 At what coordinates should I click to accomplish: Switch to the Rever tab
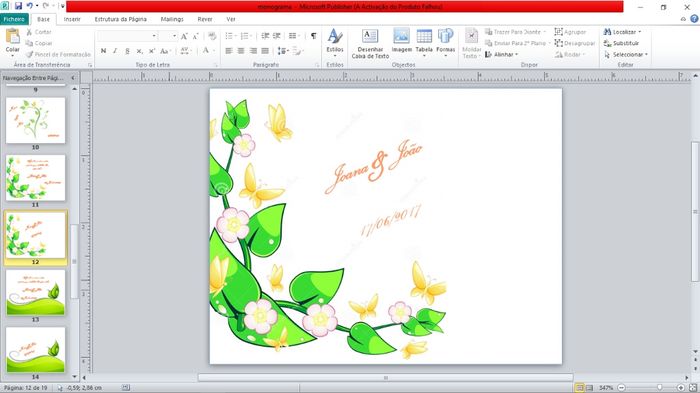pyautogui.click(x=205, y=19)
